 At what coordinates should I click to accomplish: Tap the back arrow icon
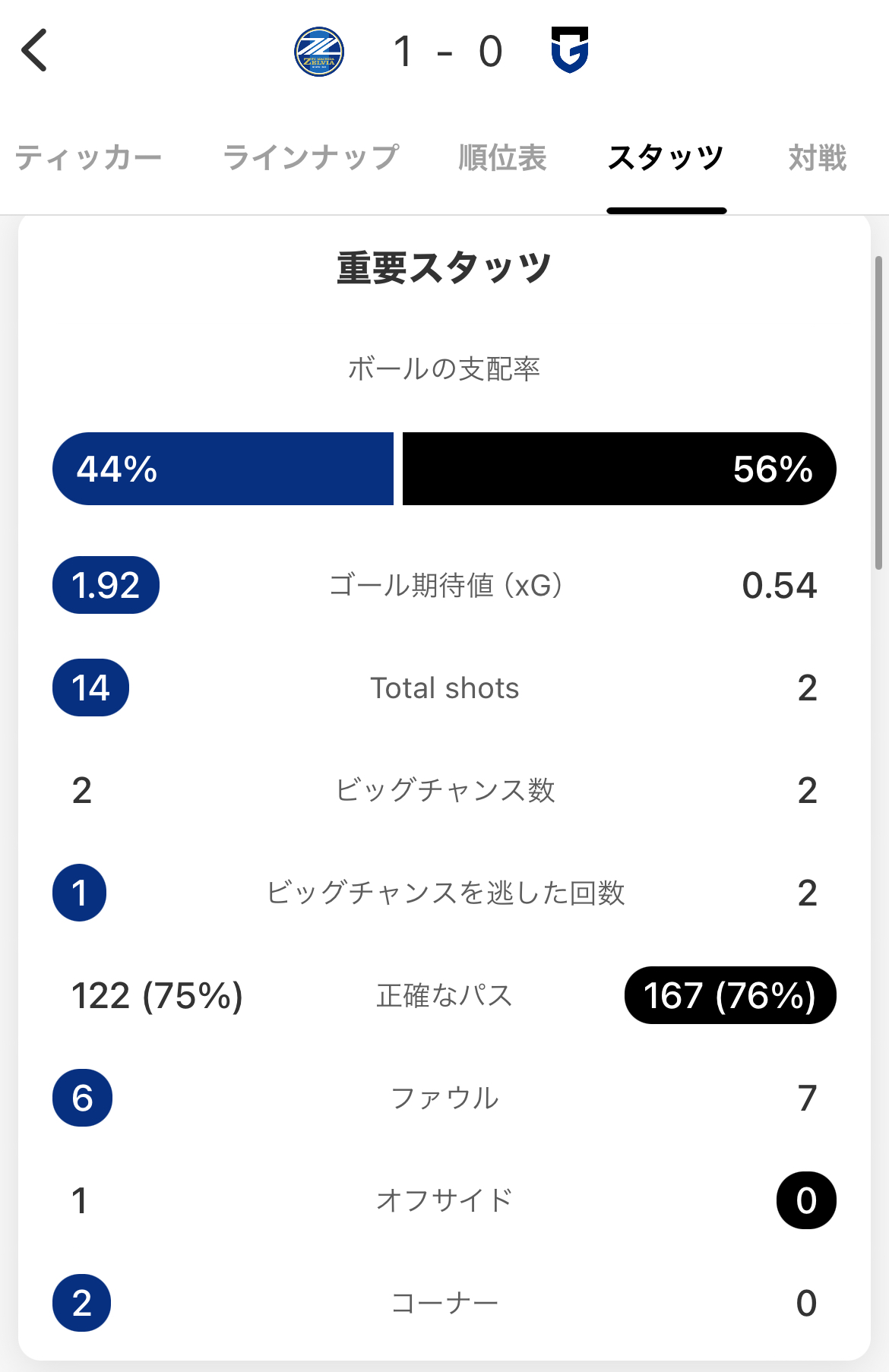(x=35, y=51)
